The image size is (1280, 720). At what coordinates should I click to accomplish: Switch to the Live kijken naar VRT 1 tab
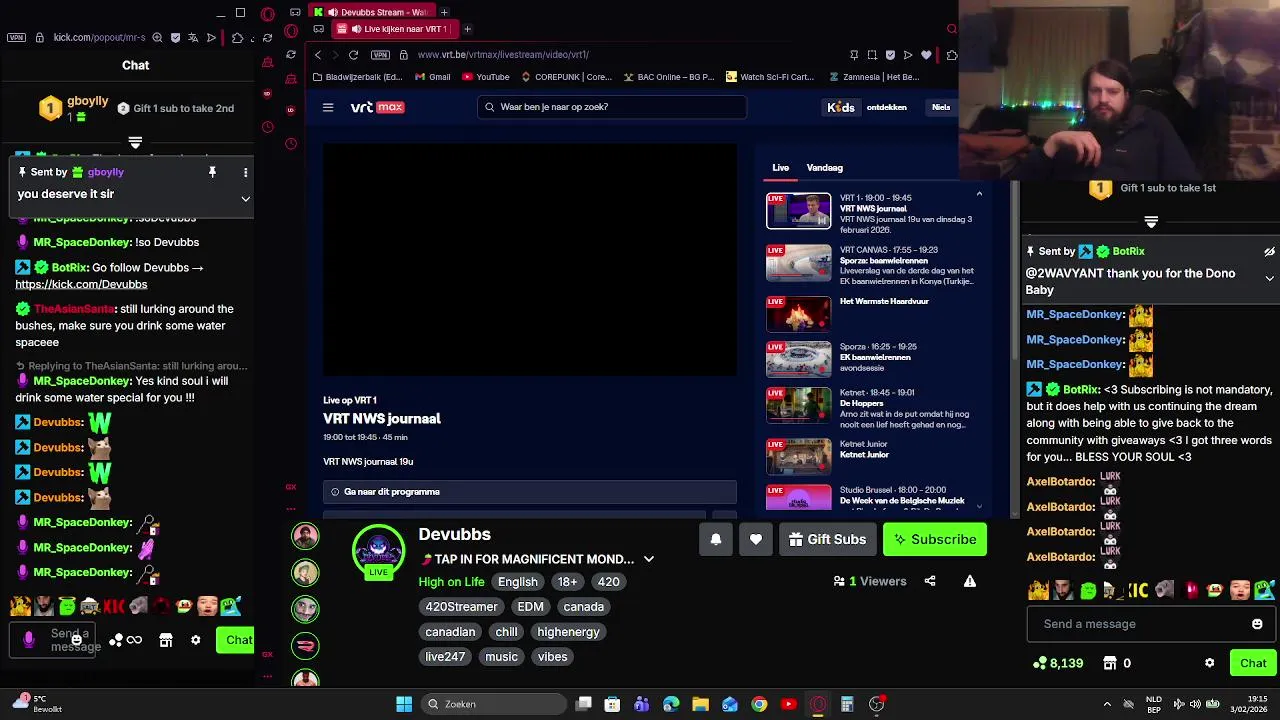pos(397,29)
